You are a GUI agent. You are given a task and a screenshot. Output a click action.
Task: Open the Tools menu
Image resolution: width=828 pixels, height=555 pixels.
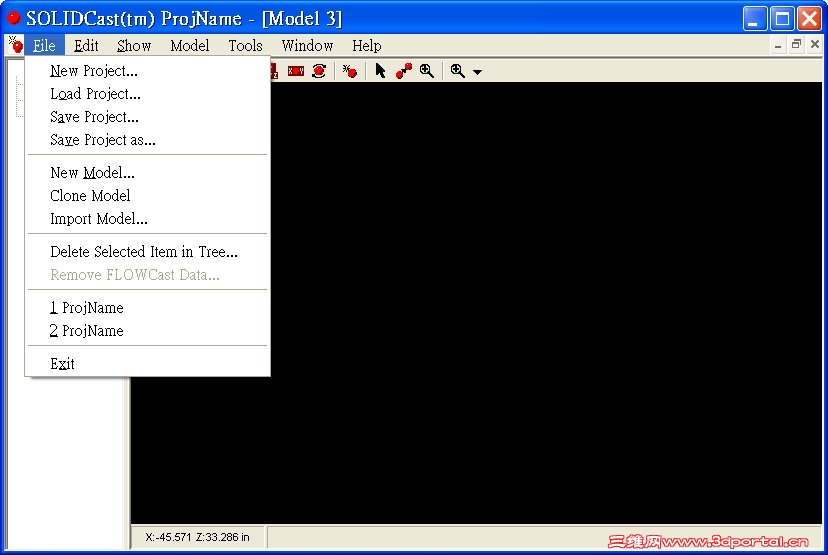tap(246, 45)
